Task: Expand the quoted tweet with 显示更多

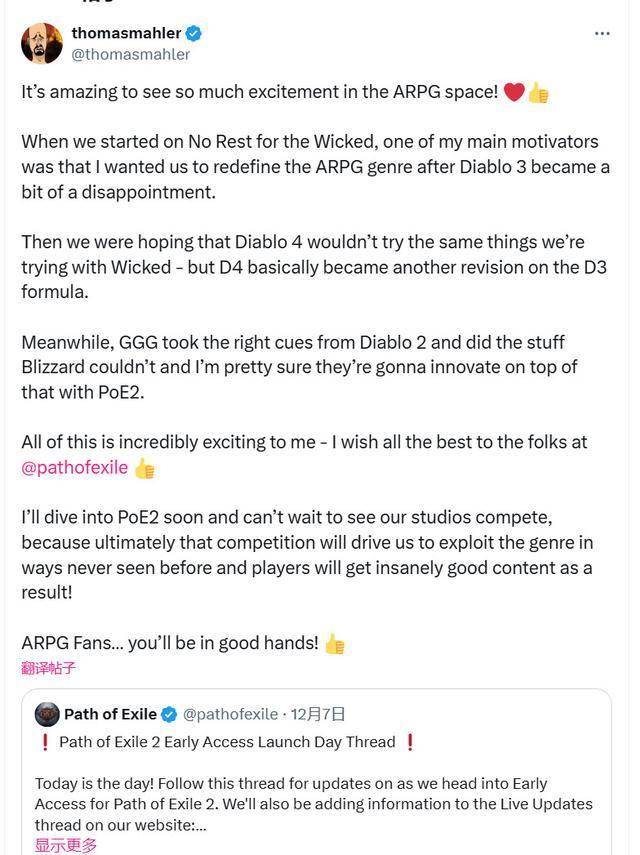Action: [x=66, y=845]
